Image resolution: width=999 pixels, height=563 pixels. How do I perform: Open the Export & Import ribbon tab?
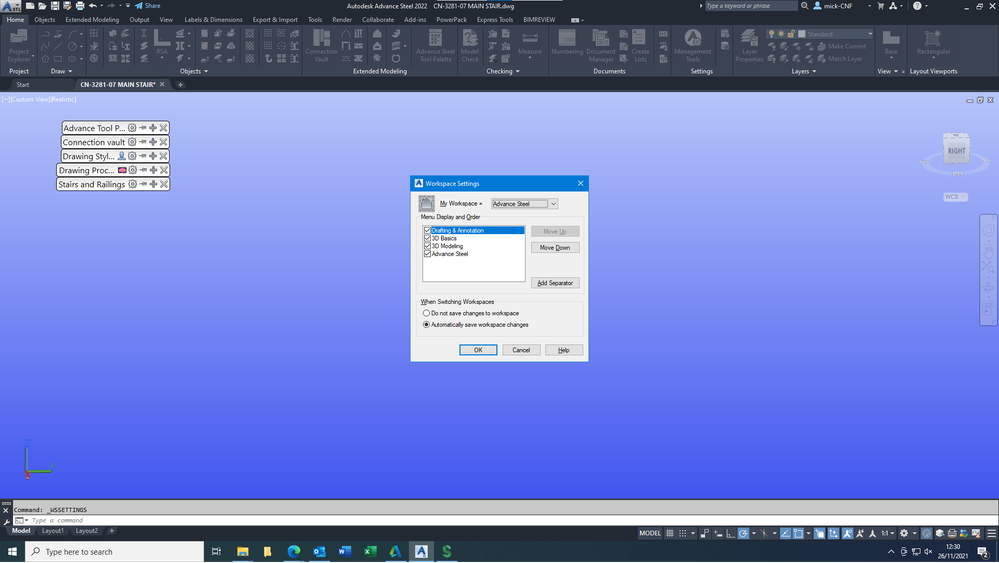(x=275, y=20)
